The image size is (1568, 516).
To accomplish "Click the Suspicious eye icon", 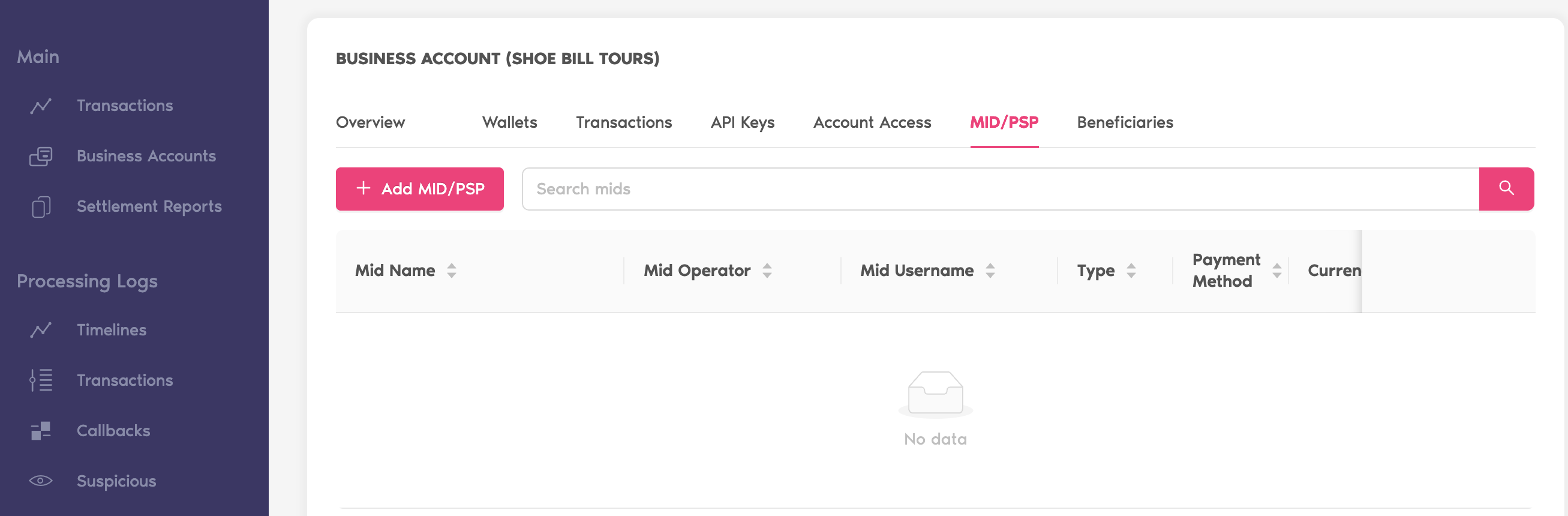I will click(x=41, y=481).
